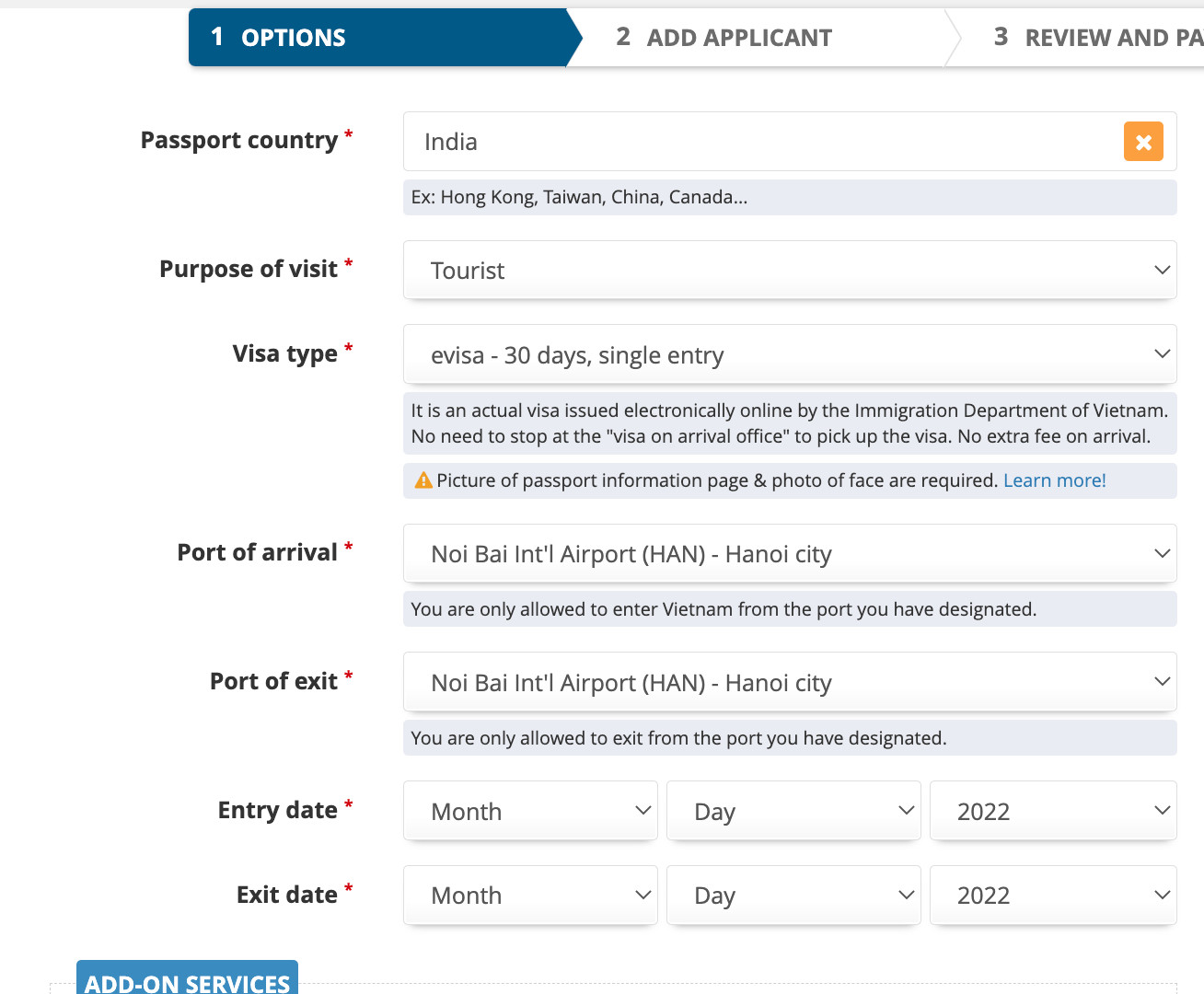Open the Entry date year dropdown
The width and height of the screenshot is (1204, 994).
click(1052, 811)
